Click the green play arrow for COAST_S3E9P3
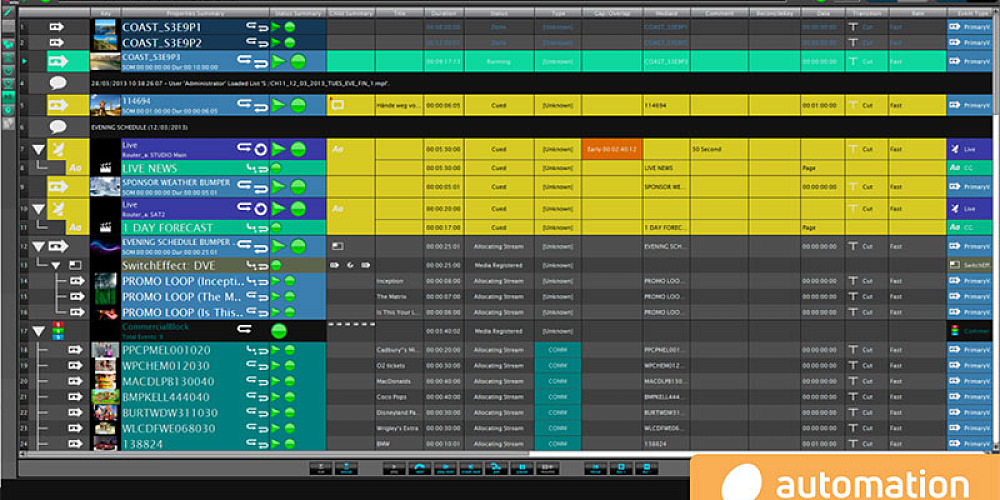The width and height of the screenshot is (1000, 500). 279,62
